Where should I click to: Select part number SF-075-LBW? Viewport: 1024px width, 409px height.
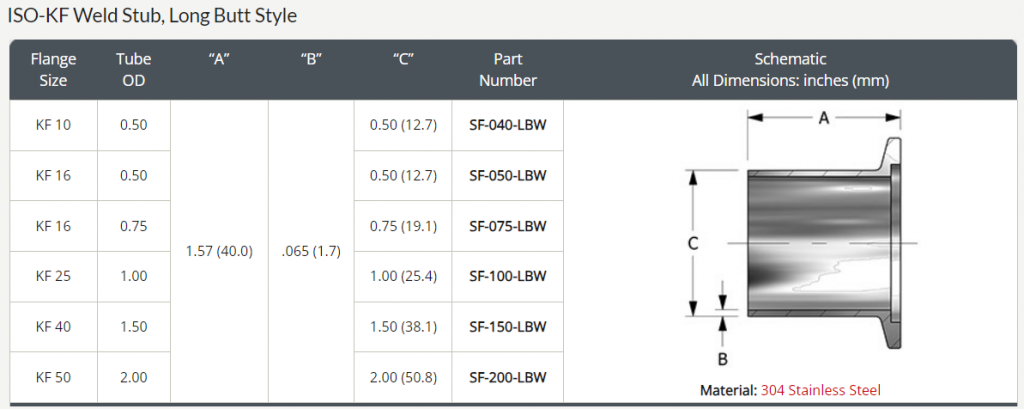[508, 226]
